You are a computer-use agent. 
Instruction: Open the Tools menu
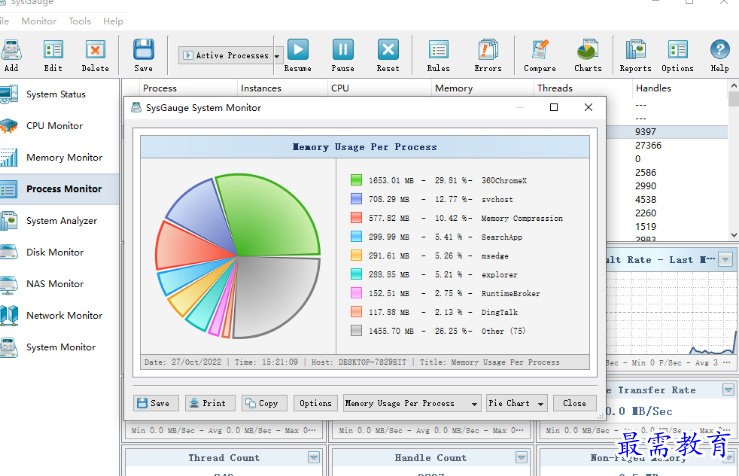tap(79, 21)
